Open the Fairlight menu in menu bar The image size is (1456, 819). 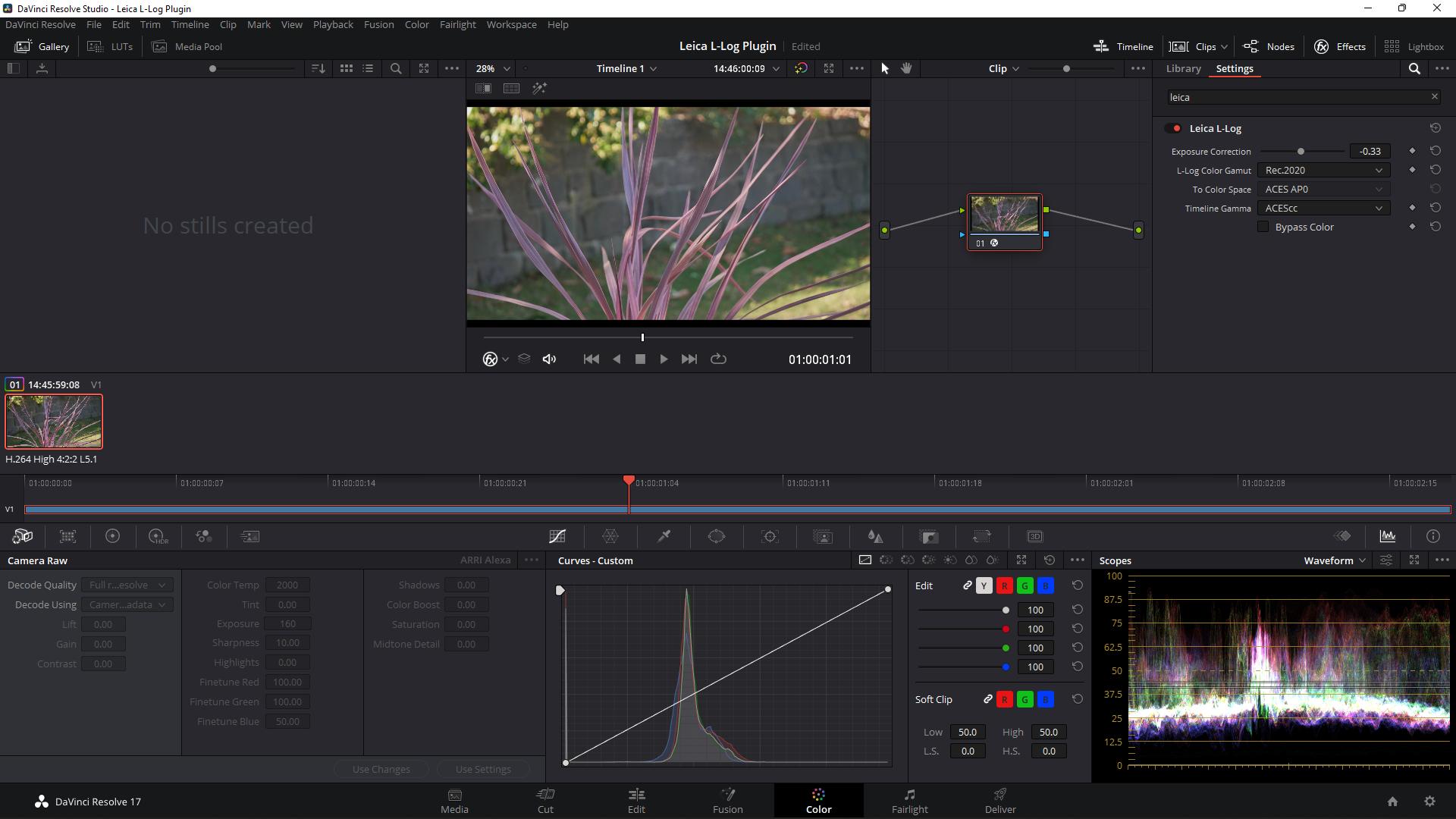(x=457, y=24)
